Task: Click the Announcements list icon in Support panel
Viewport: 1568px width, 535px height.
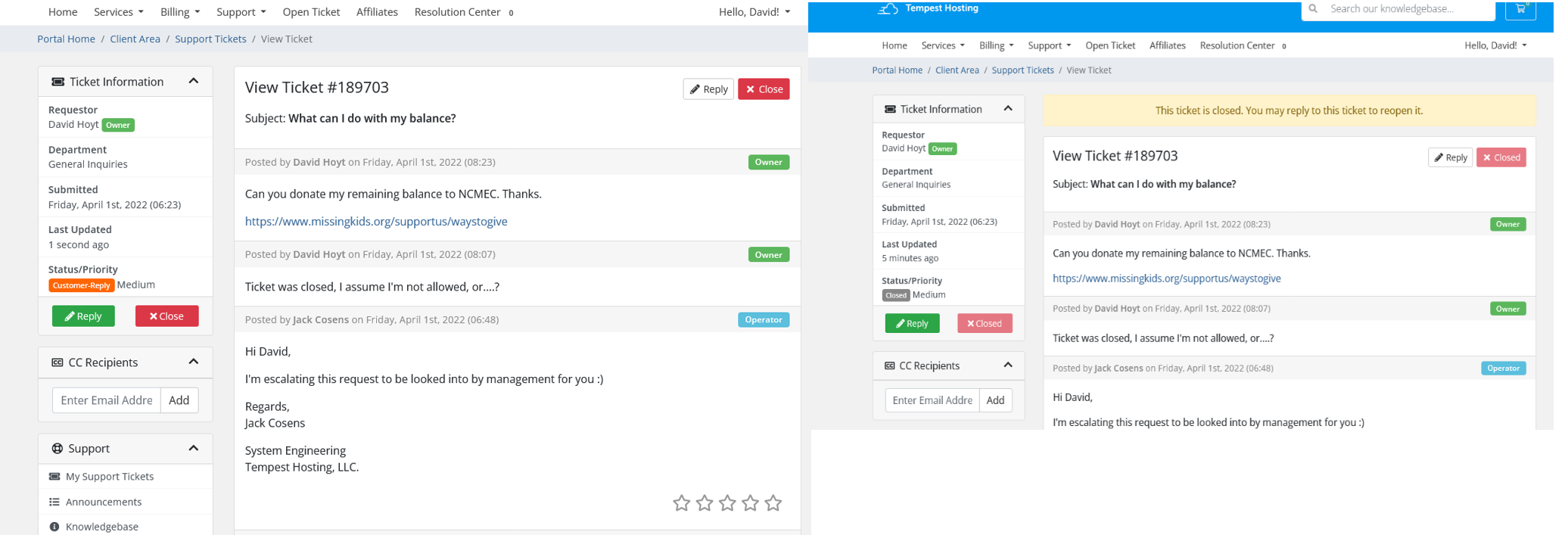Action: tap(54, 502)
